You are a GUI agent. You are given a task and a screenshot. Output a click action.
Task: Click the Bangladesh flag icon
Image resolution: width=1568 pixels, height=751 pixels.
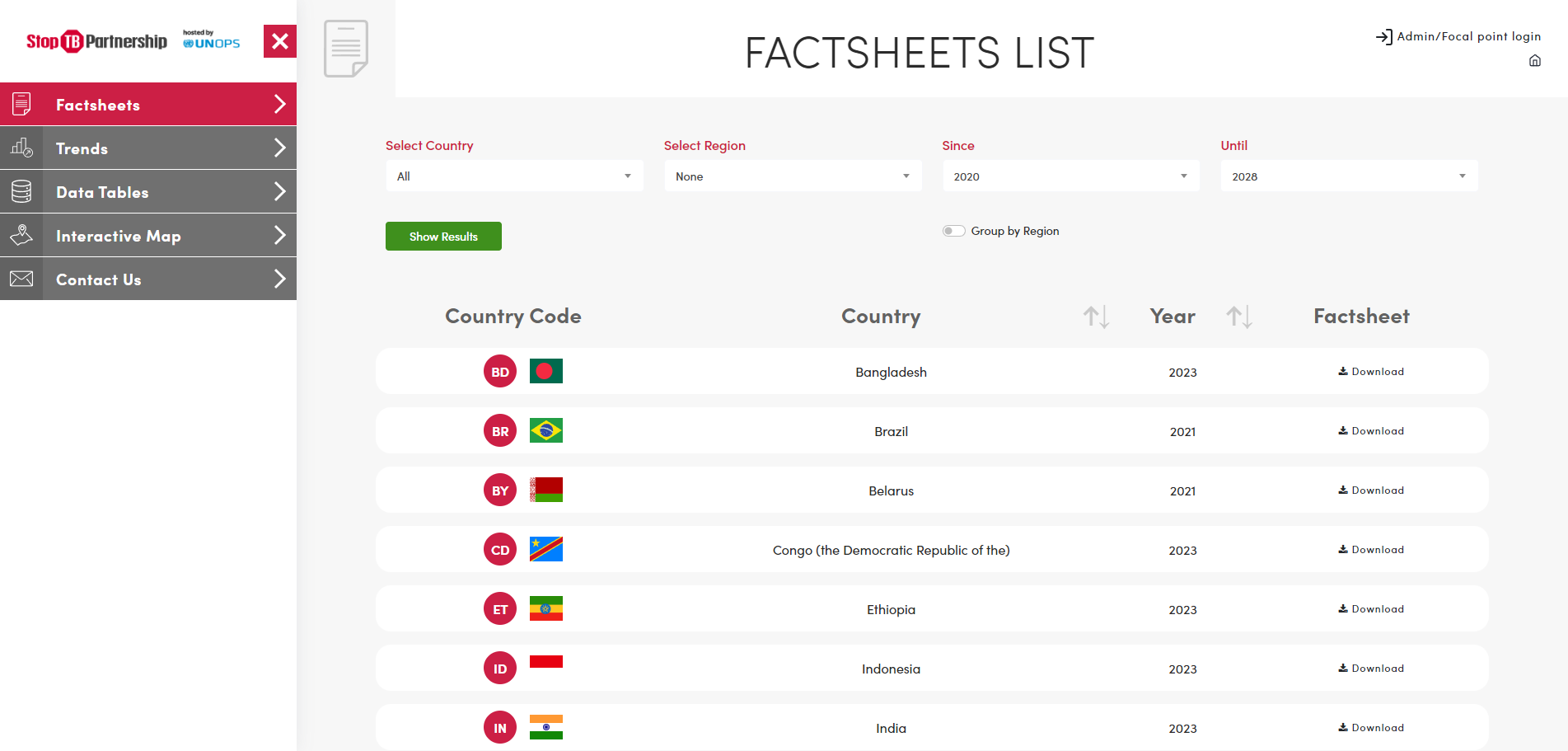(545, 372)
